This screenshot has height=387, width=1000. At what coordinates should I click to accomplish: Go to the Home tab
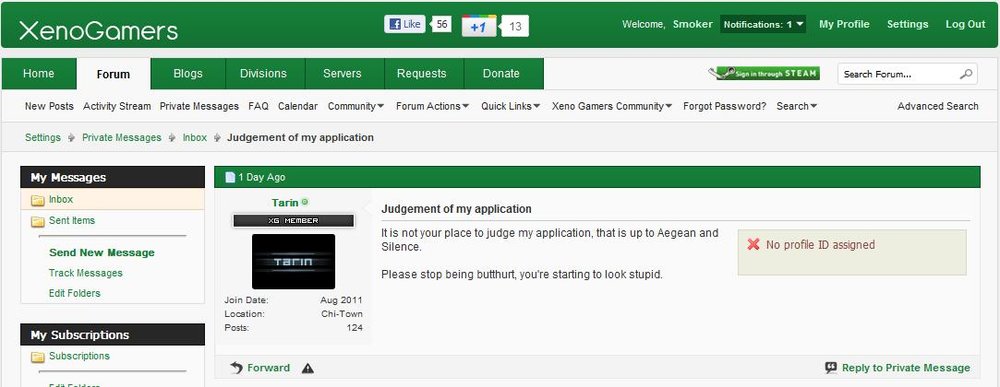[39, 73]
